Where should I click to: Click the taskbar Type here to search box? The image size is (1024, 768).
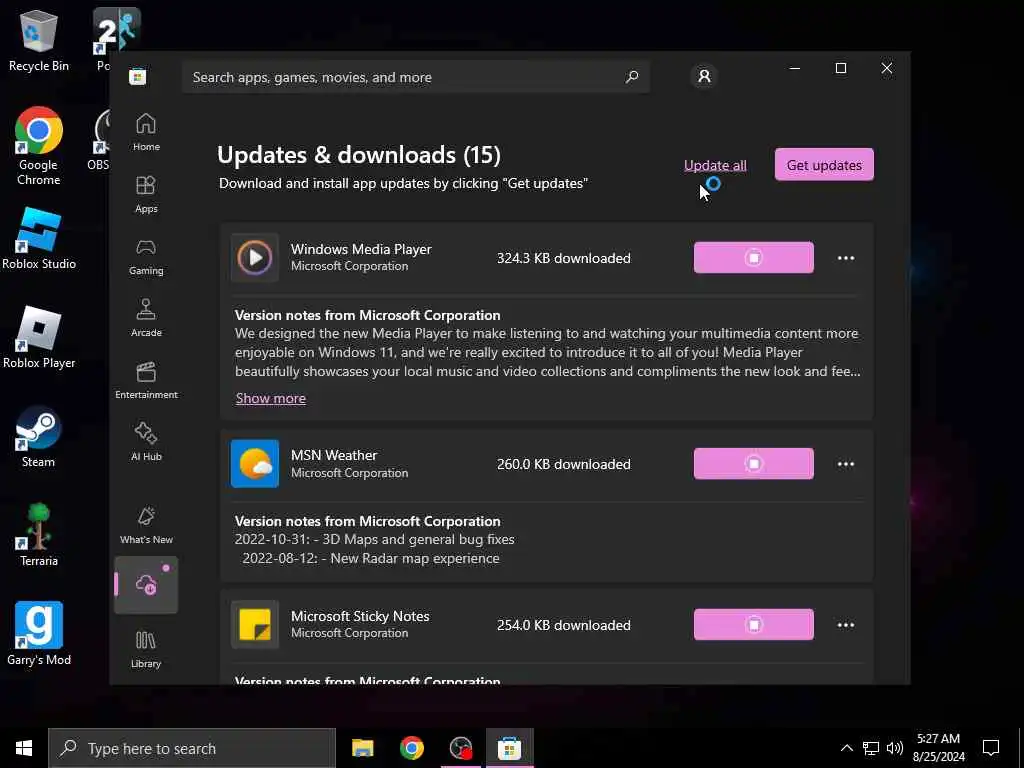click(192, 748)
